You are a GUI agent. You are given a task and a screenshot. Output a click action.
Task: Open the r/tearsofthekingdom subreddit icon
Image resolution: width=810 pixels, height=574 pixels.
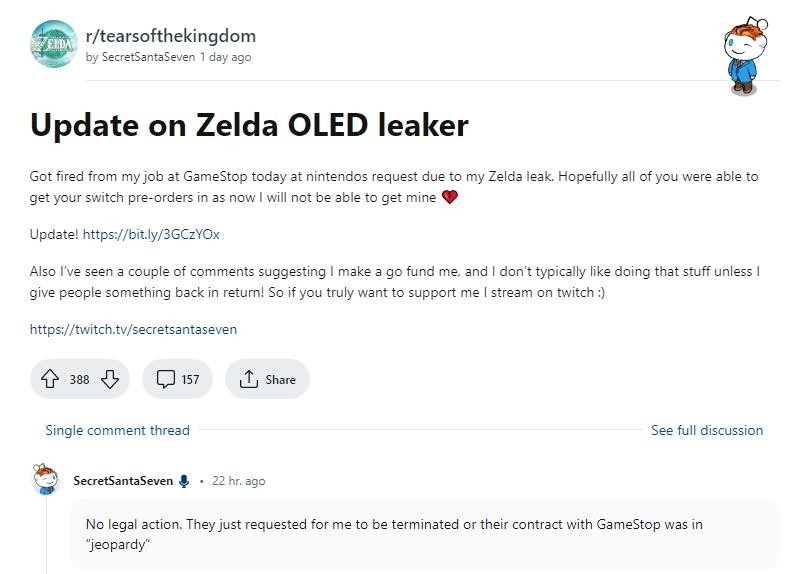coord(54,44)
